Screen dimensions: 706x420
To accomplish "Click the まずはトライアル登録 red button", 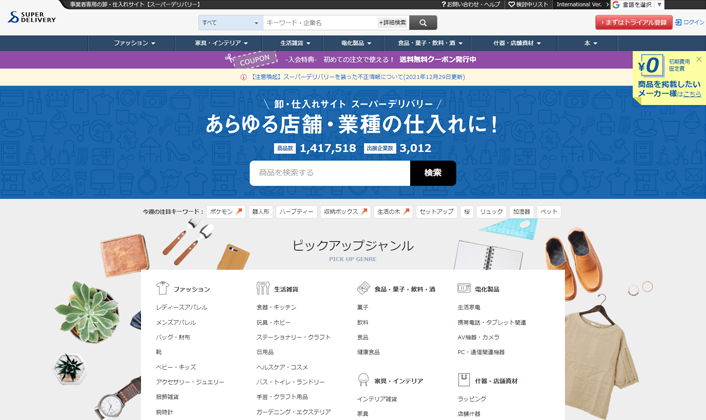I will point(634,22).
